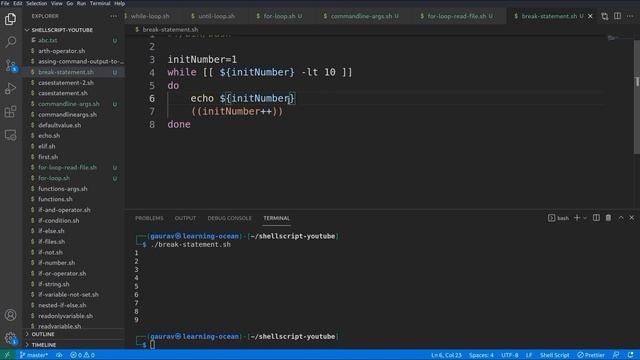Image resolution: width=640 pixels, height=360 pixels.
Task: Switch to the while-loop.sh tab
Action: tap(150, 16)
